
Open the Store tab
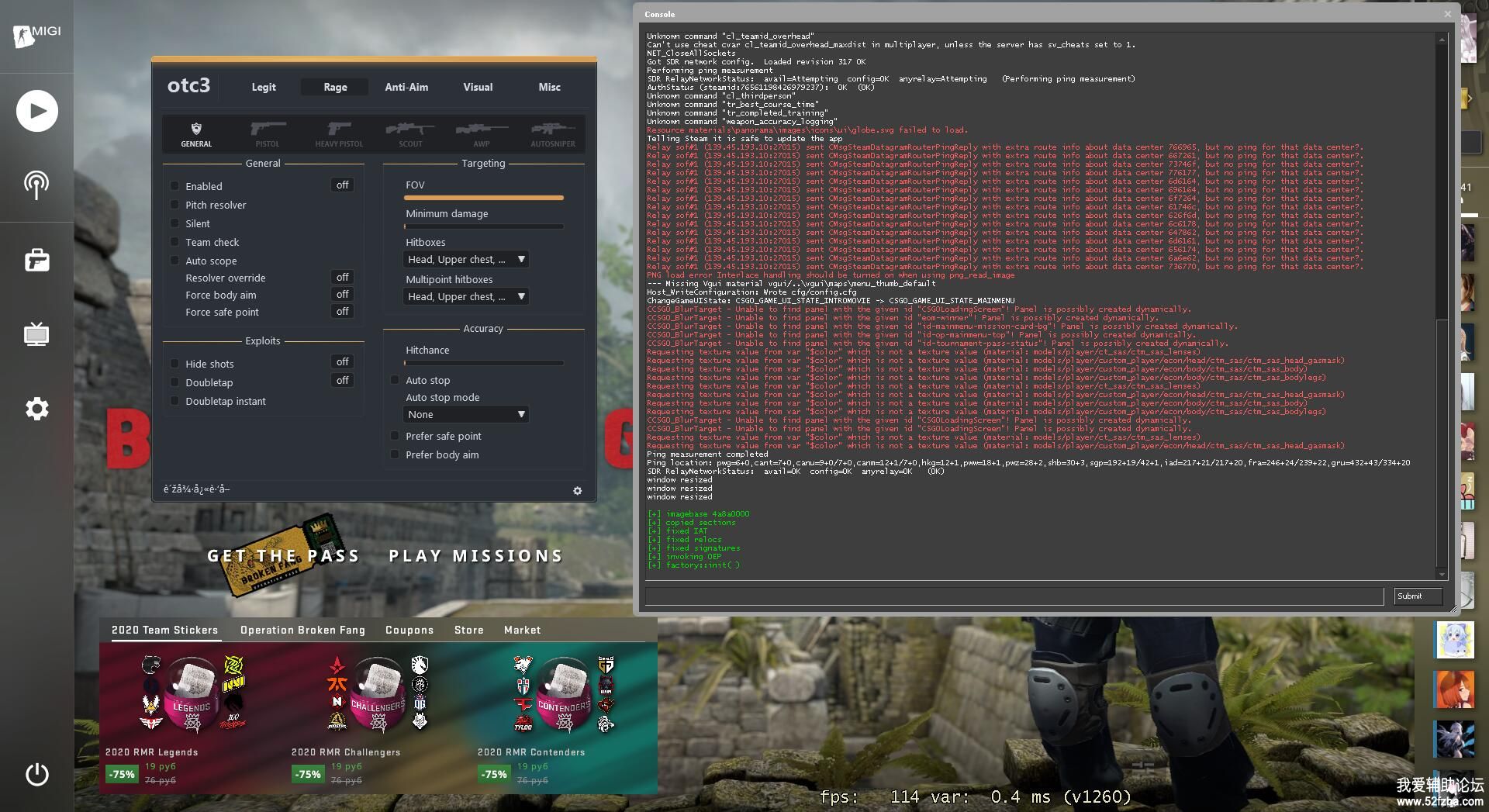pos(469,630)
